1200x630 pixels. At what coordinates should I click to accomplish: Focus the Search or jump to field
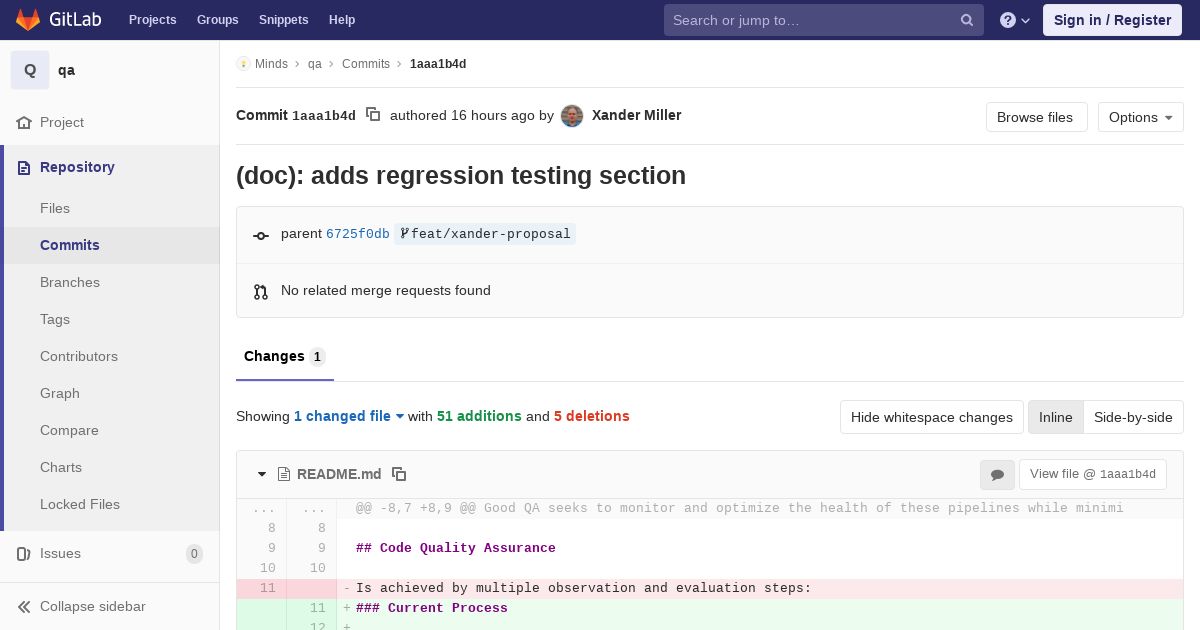pos(824,20)
